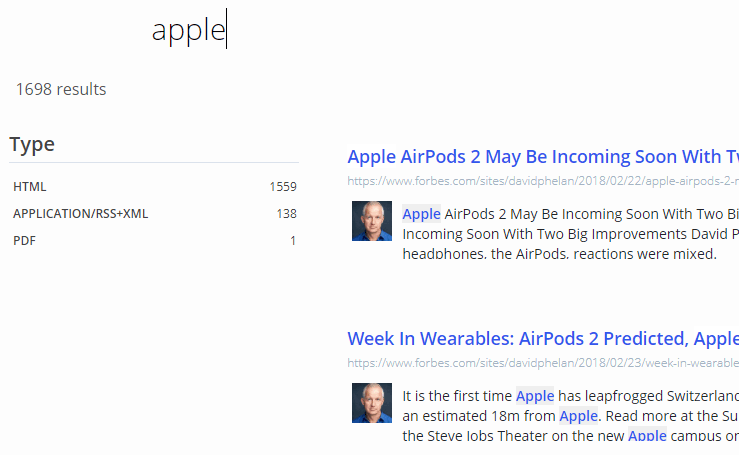The width and height of the screenshot is (739, 455).
Task: Click the Type facet heading
Action: click(x=32, y=144)
